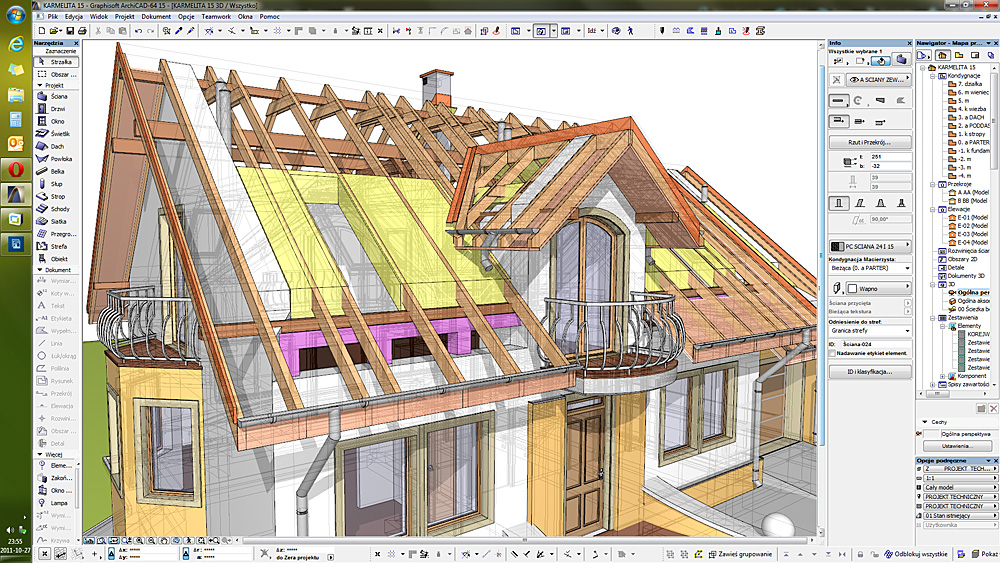Click Odblokuj wszystkie button

pos(915,554)
